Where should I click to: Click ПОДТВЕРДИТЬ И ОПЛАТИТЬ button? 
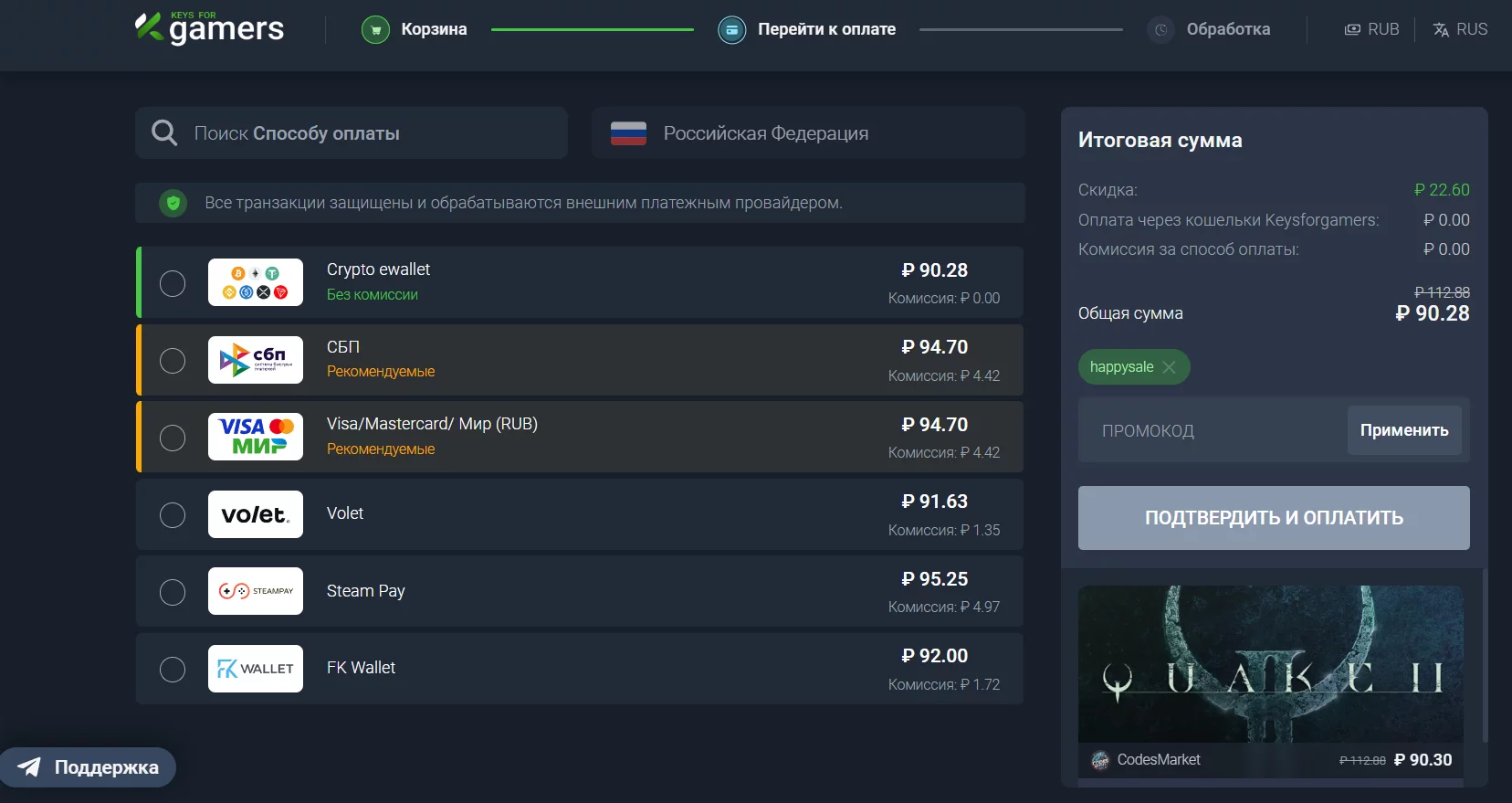[1274, 518]
